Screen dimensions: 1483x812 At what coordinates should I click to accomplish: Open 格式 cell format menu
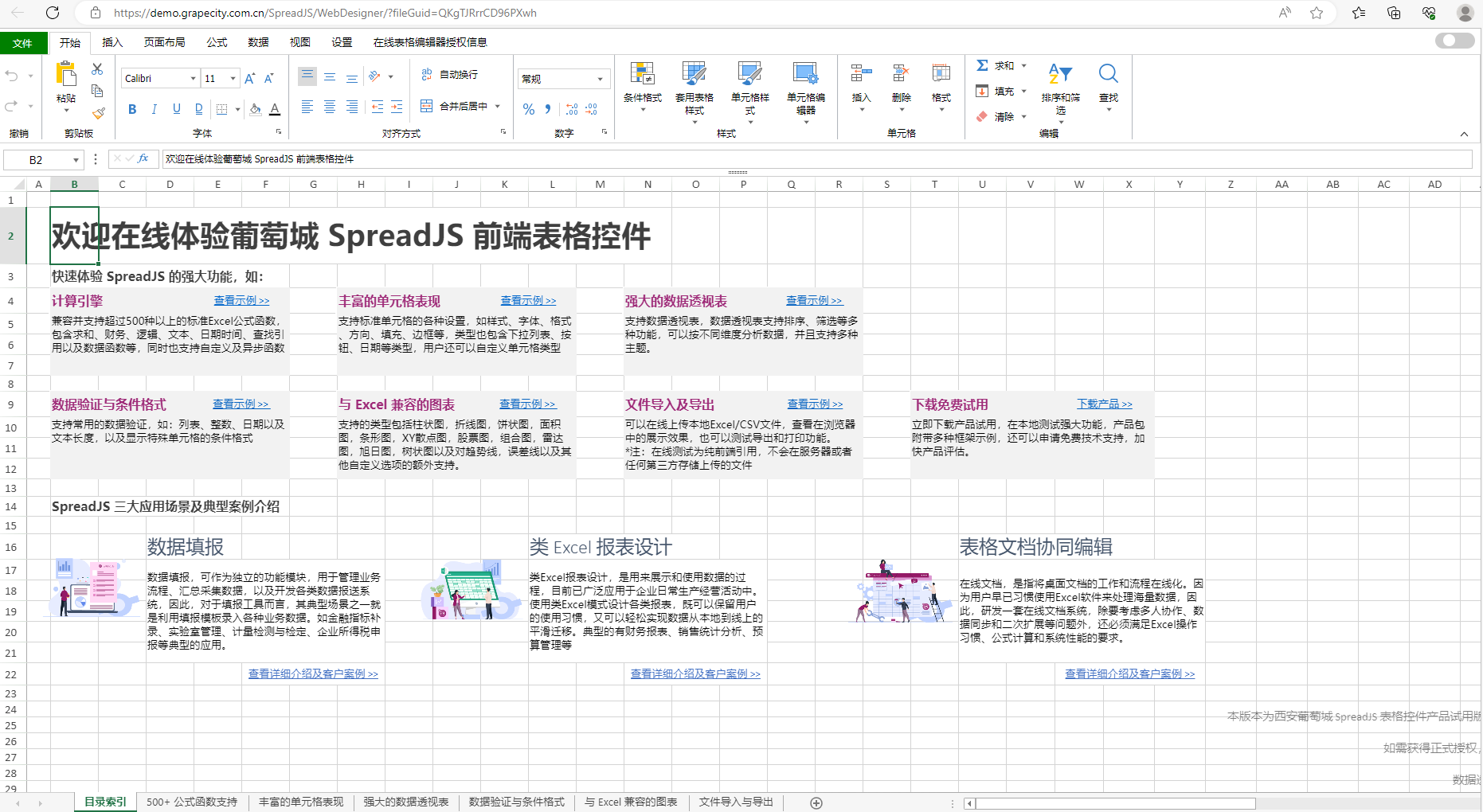coord(941,88)
